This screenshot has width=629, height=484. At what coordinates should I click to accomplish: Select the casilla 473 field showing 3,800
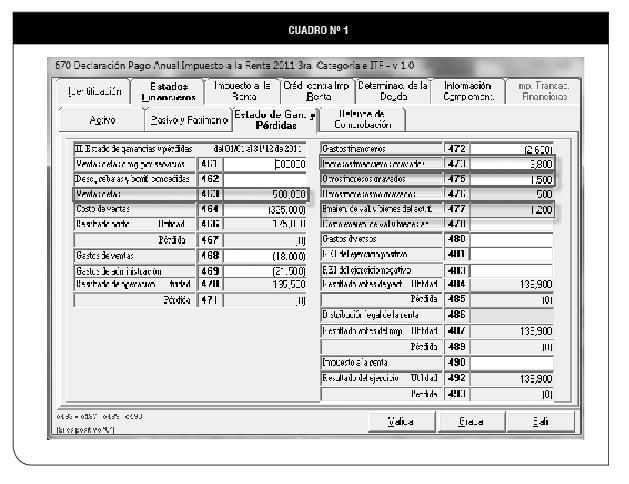[511, 164]
